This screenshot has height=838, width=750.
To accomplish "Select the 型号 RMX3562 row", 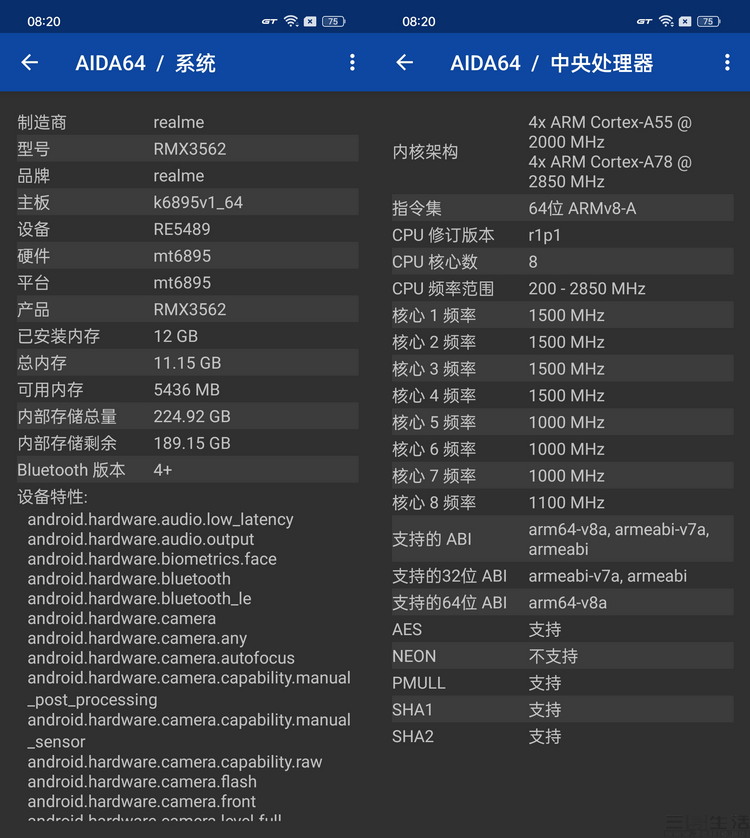I will 188,149.
